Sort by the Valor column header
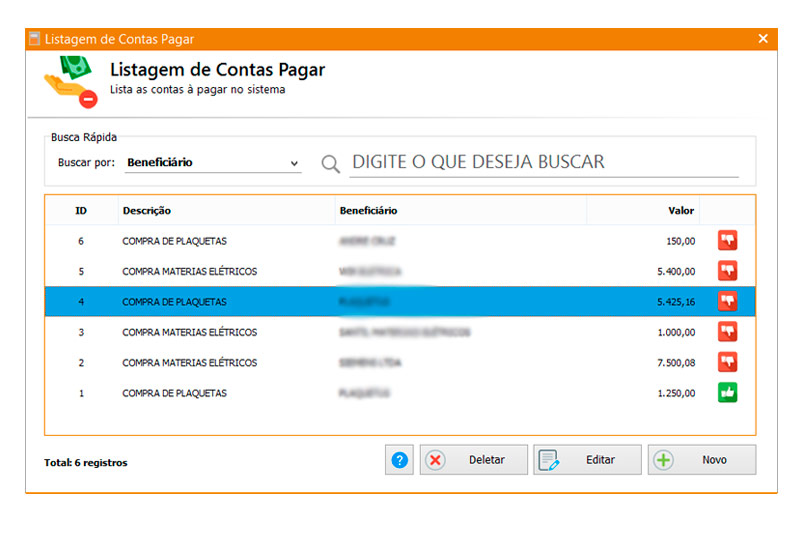Image resolution: width=800 pixels, height=533 pixels. coord(643,211)
